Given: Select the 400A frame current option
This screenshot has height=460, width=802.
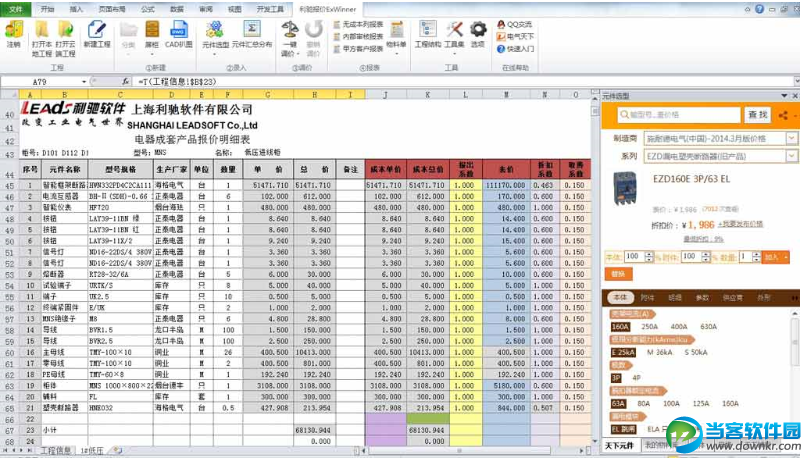Looking at the screenshot, I should tap(679, 326).
